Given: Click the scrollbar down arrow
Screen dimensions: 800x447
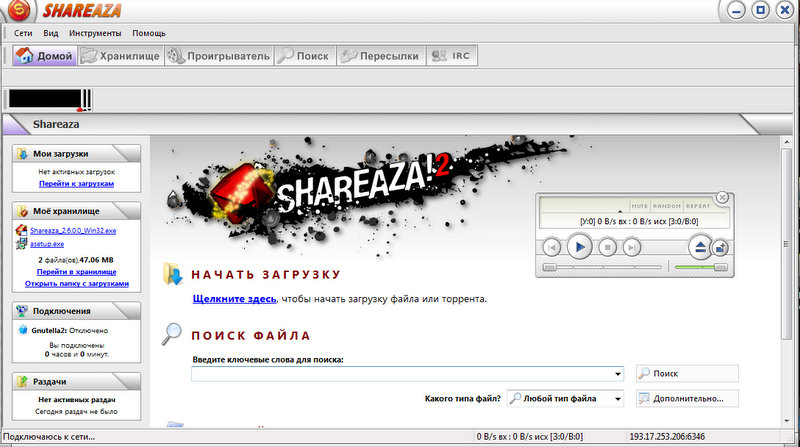Looking at the screenshot, I should point(786,421).
